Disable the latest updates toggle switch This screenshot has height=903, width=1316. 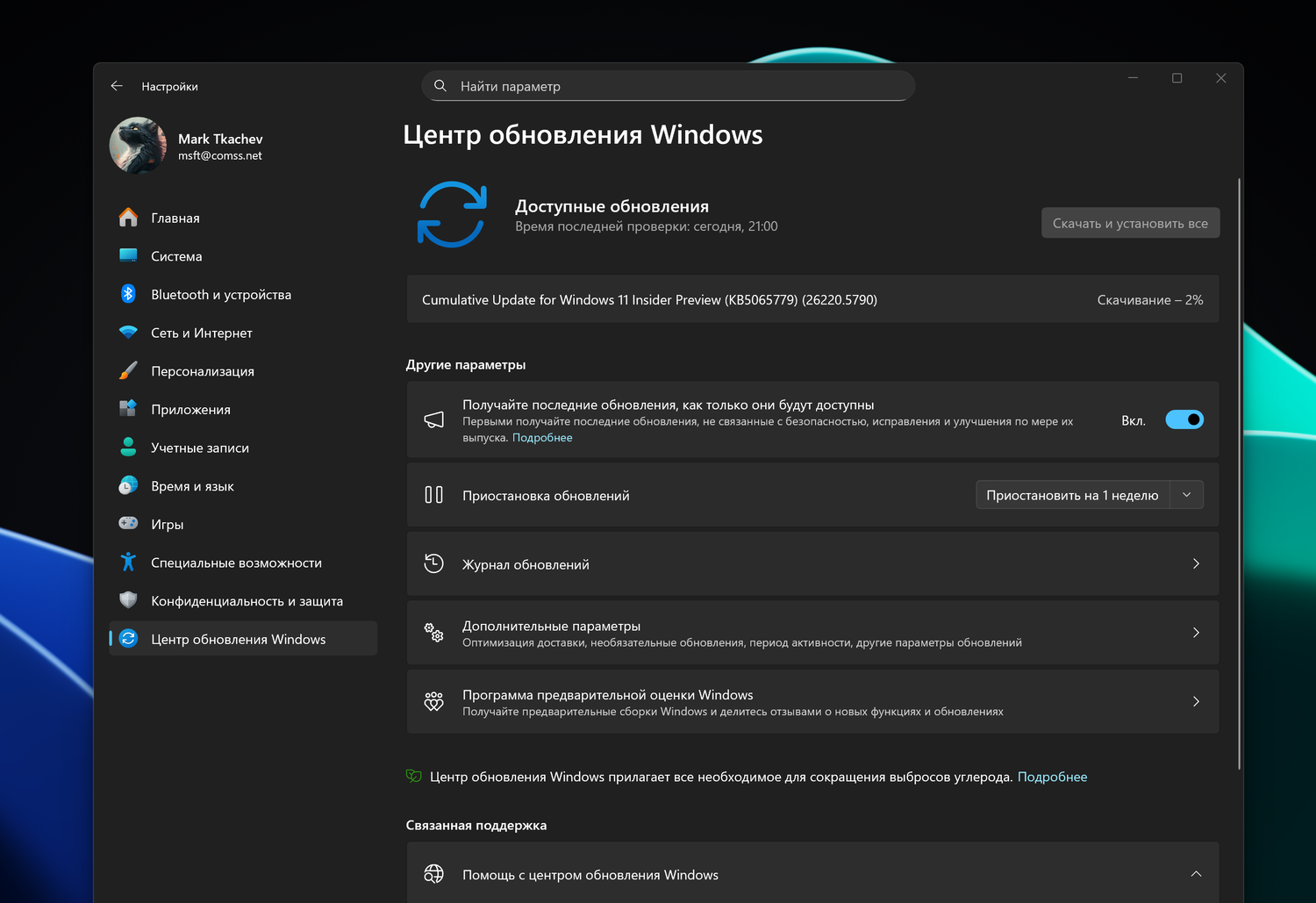[1184, 420]
